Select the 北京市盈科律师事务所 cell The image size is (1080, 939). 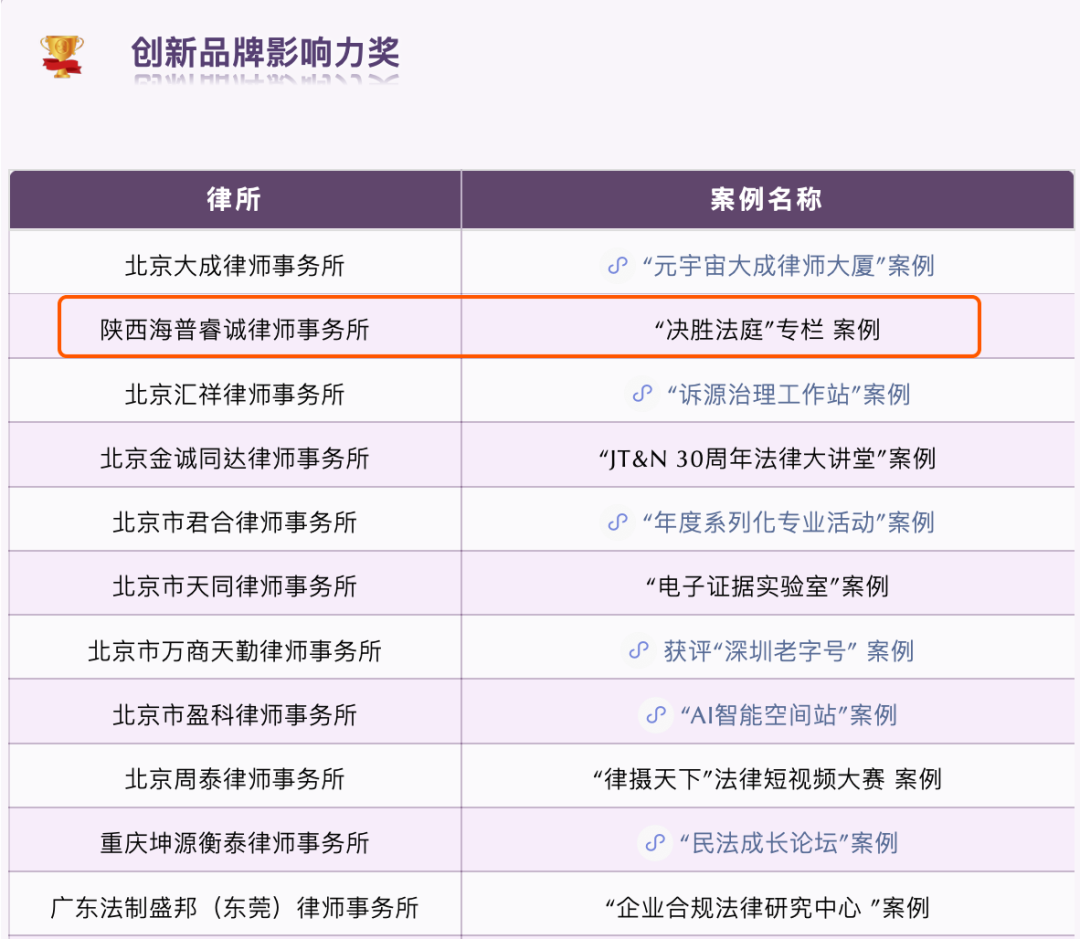coord(234,715)
